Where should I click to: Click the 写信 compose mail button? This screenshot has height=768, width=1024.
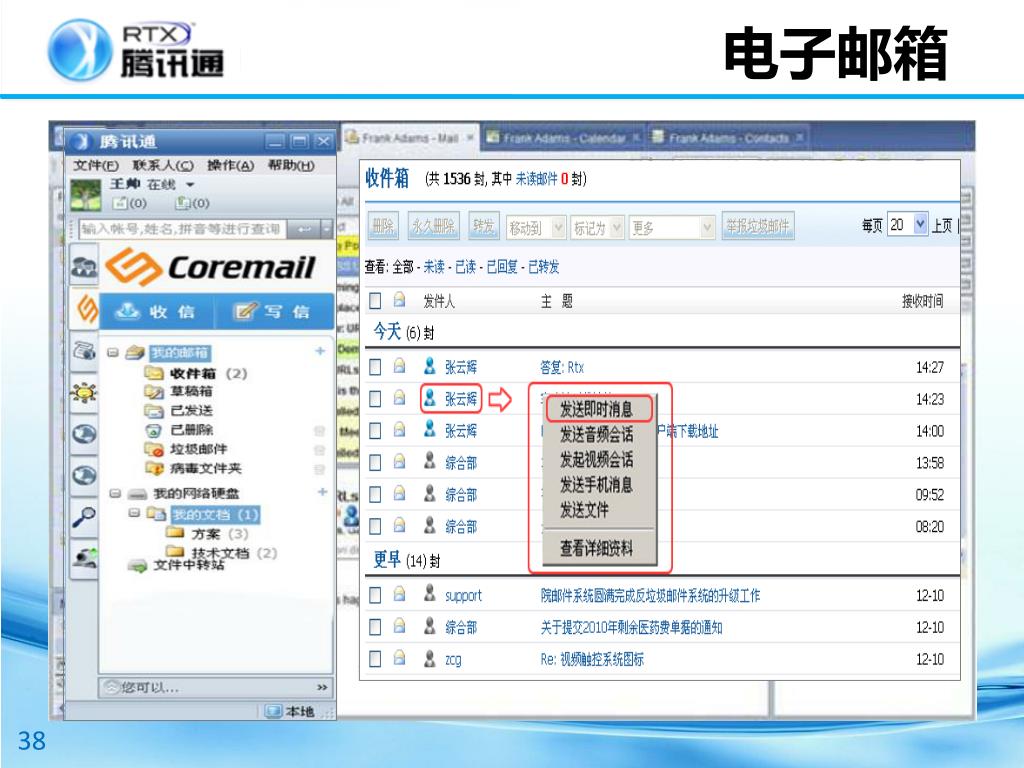[x=275, y=312]
